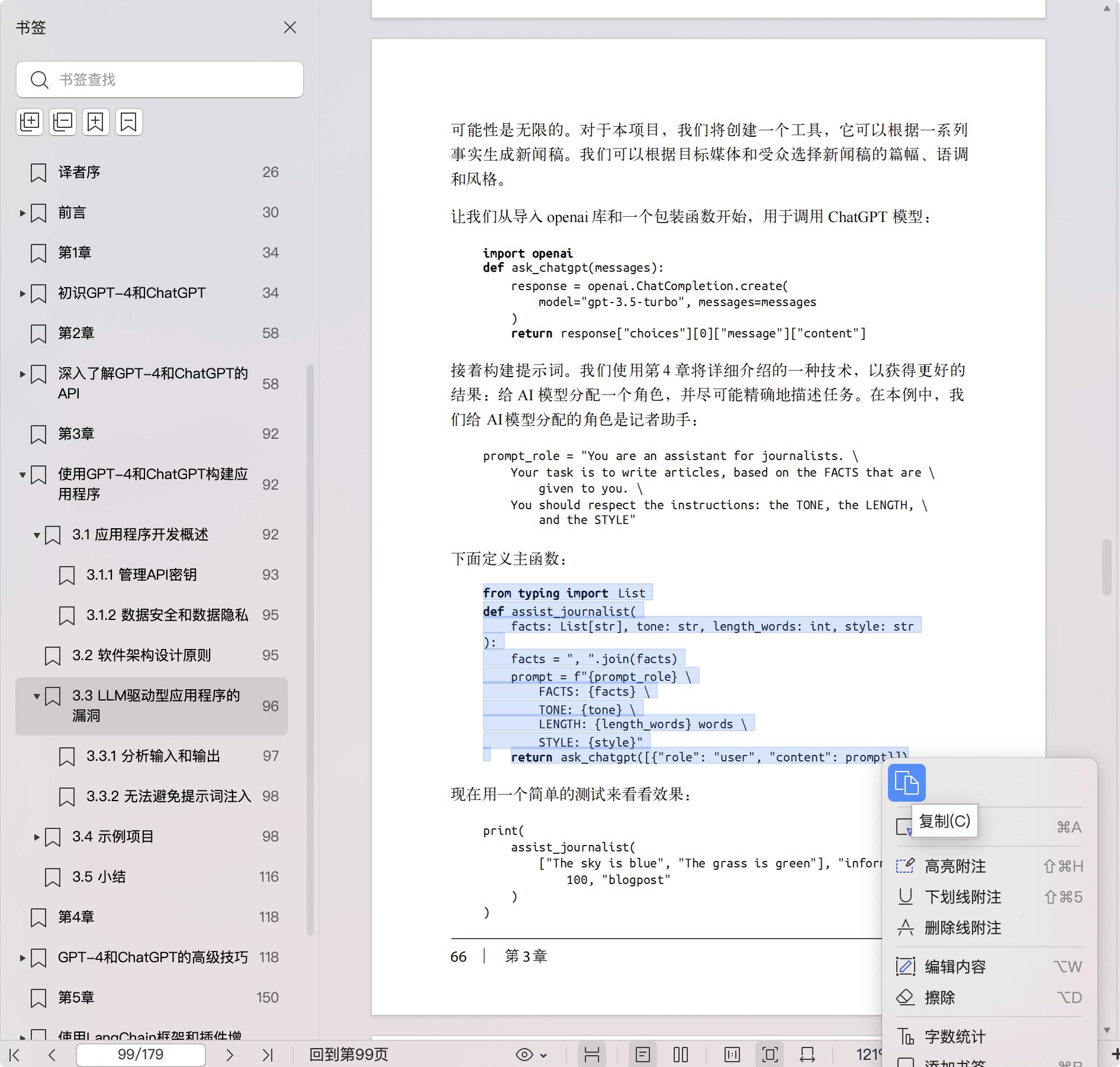Click the add bookmark icon
1120x1067 pixels.
(96, 122)
